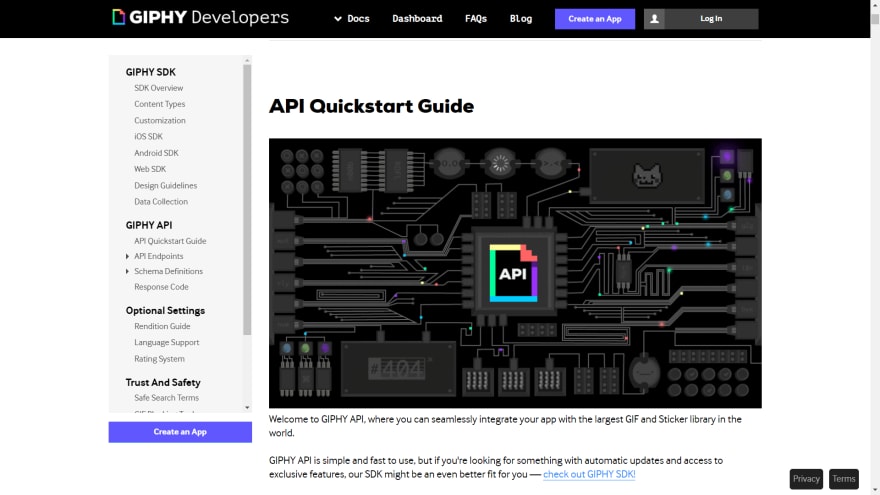Click the Log In button
Image resolution: width=880 pixels, height=495 pixels.
click(711, 19)
